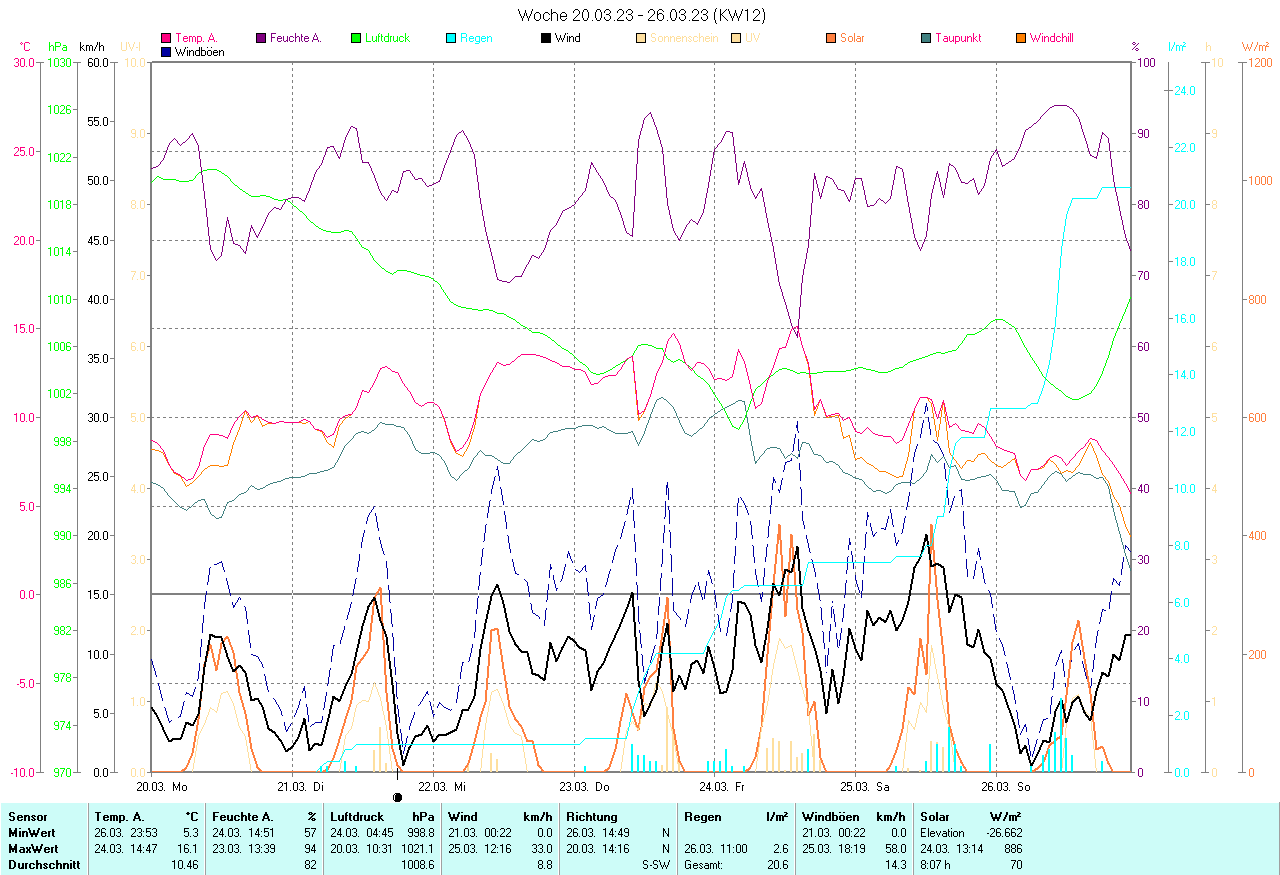Click the purple Feuchte A. legend swatch
1280x875 pixels.
pyautogui.click(x=261, y=38)
